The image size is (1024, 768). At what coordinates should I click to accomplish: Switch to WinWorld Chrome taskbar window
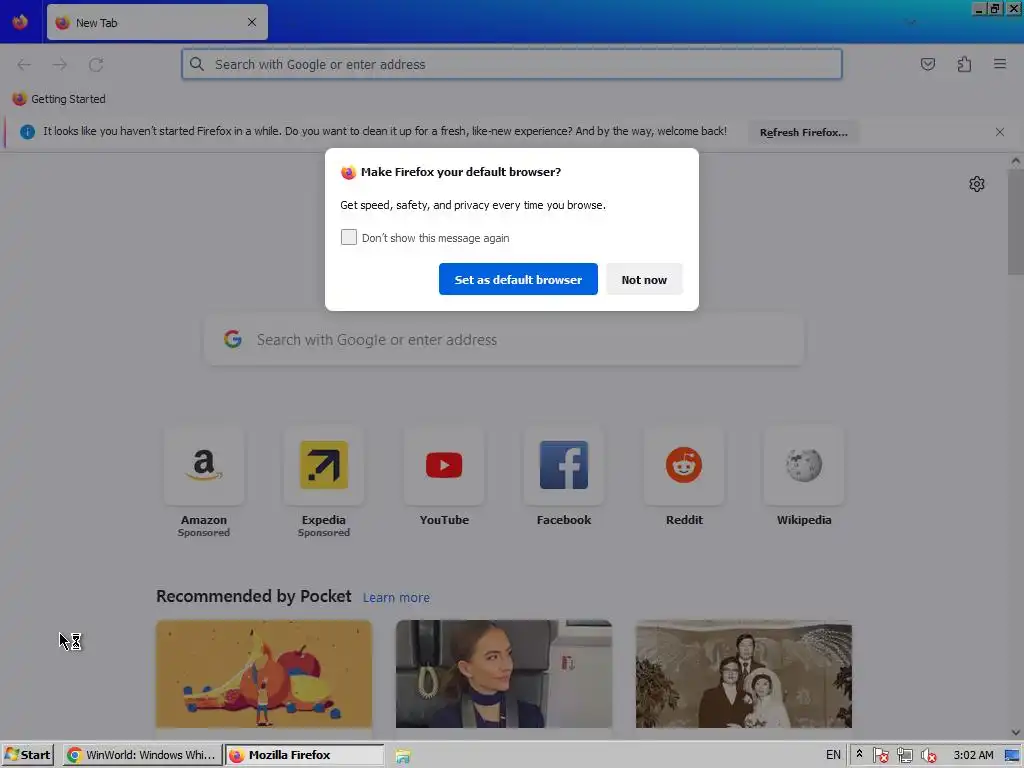[x=142, y=755]
